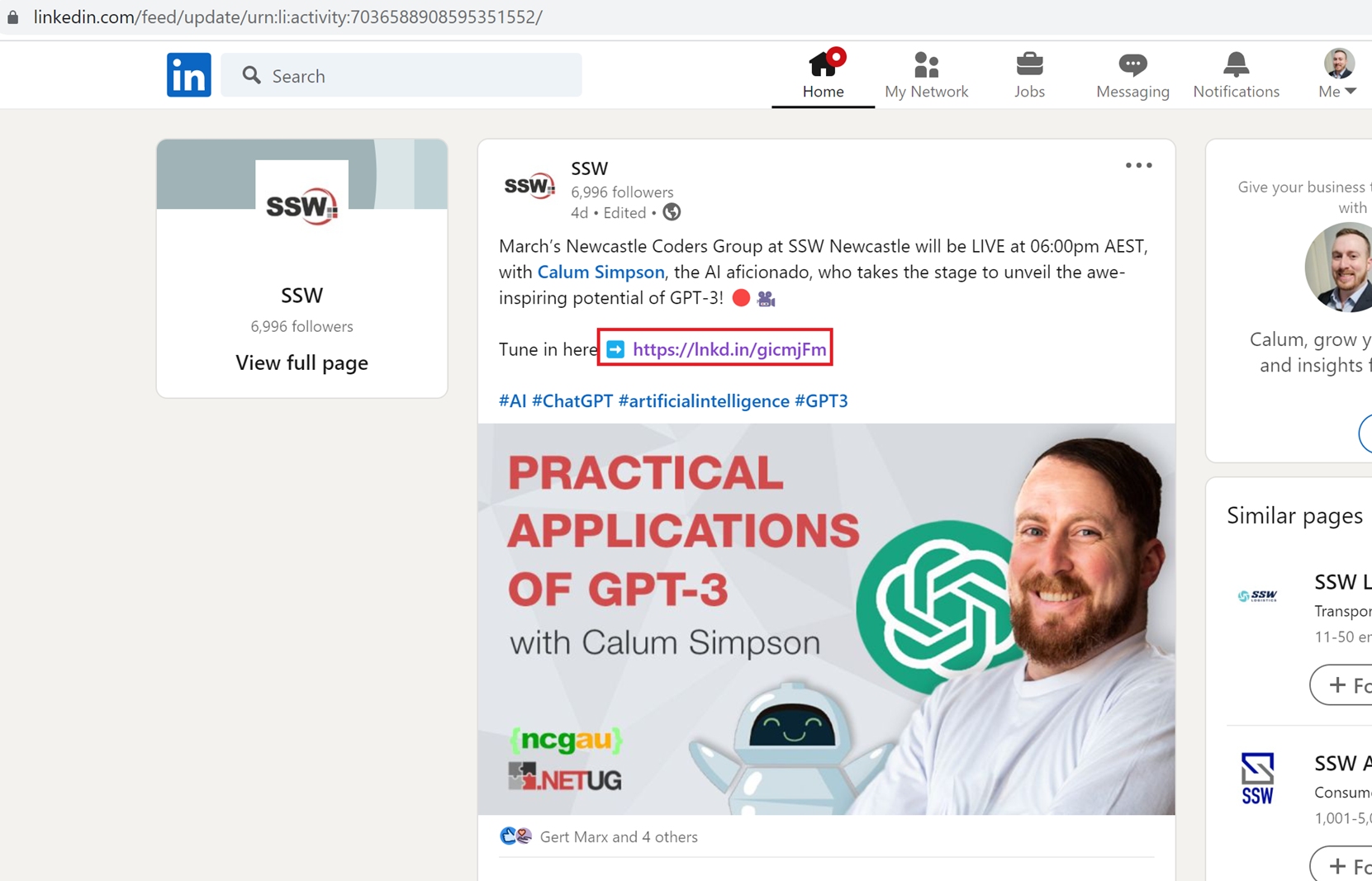Click the #AI hashtag
Screen dimensions: 1372x881
512,400
